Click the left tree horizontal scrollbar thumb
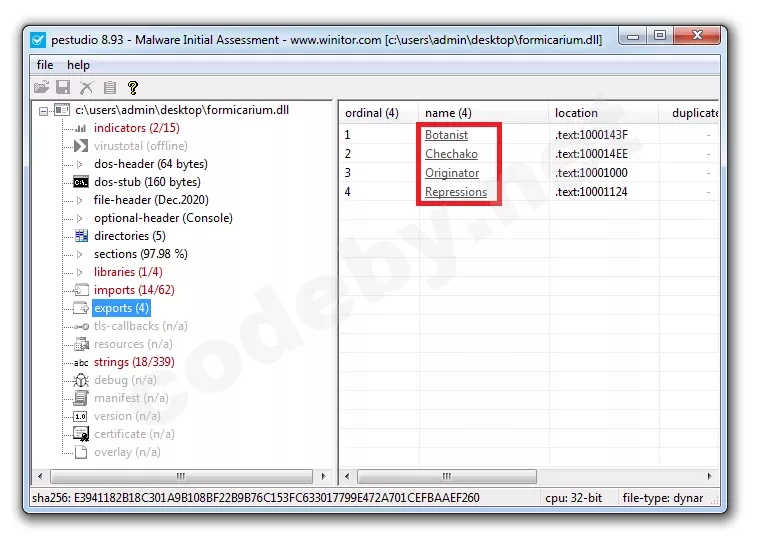Screen dimensions: 767x538 [x=181, y=476]
